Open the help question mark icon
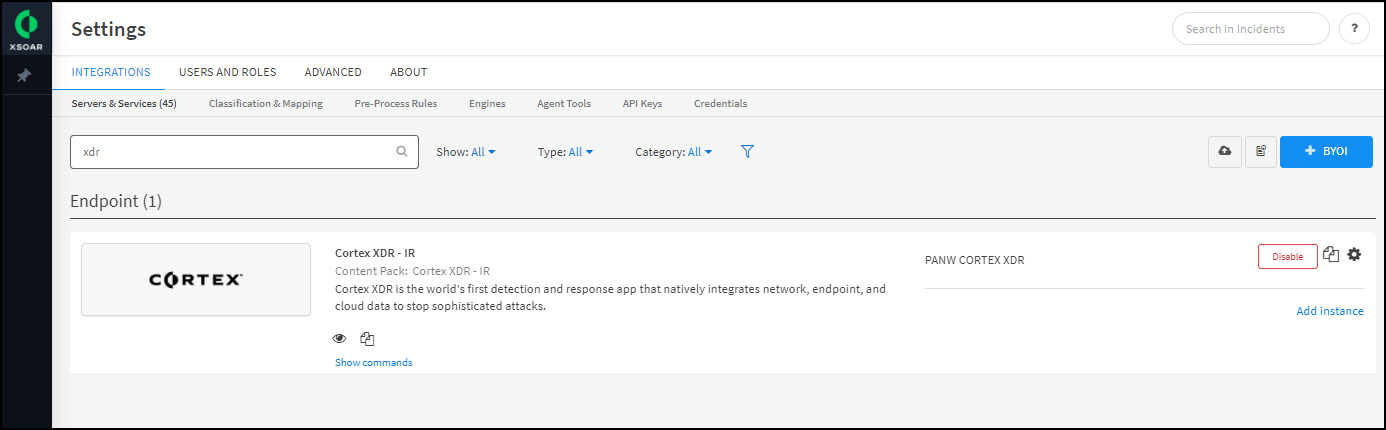1386x430 pixels. 1354,29
